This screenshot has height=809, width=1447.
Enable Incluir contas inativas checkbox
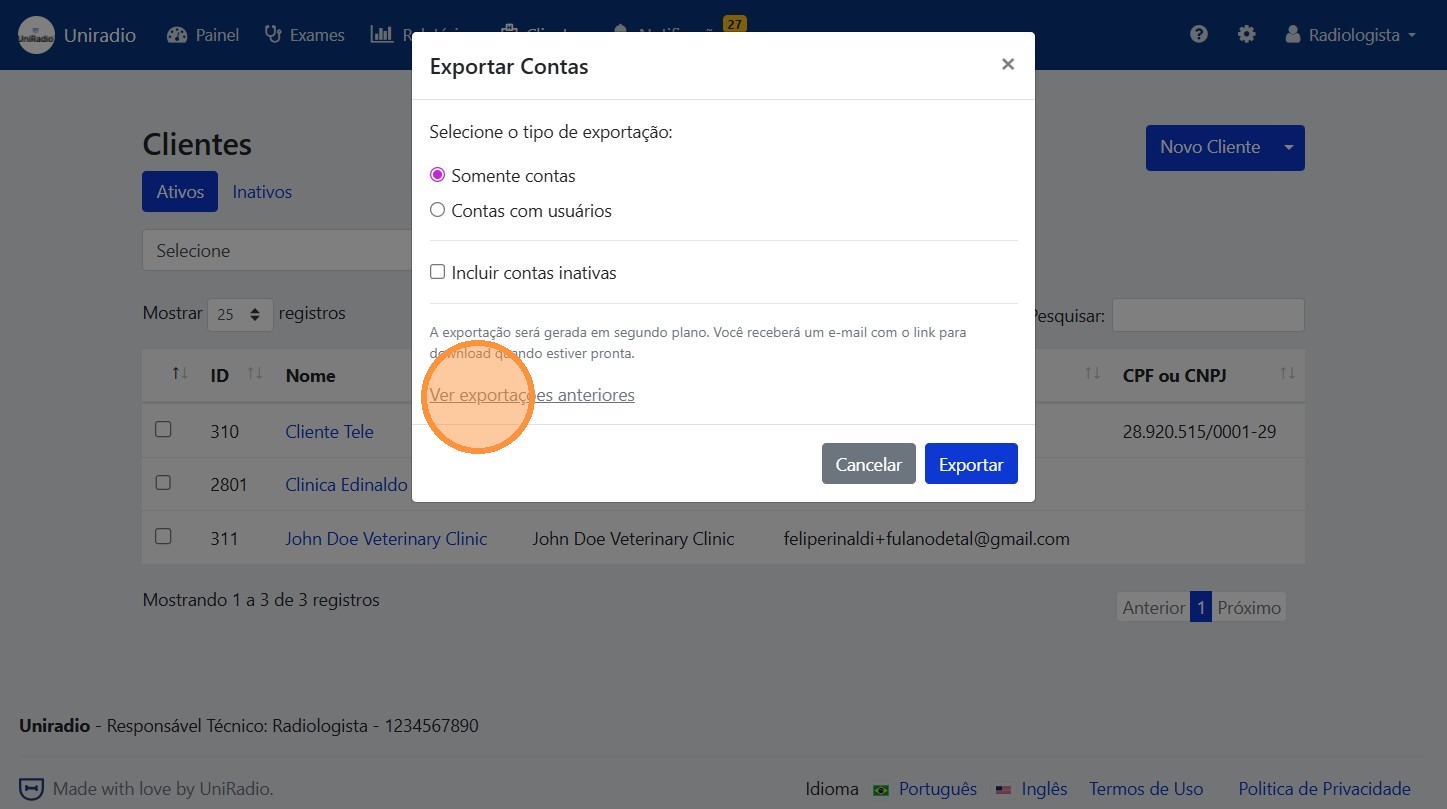pos(437,272)
